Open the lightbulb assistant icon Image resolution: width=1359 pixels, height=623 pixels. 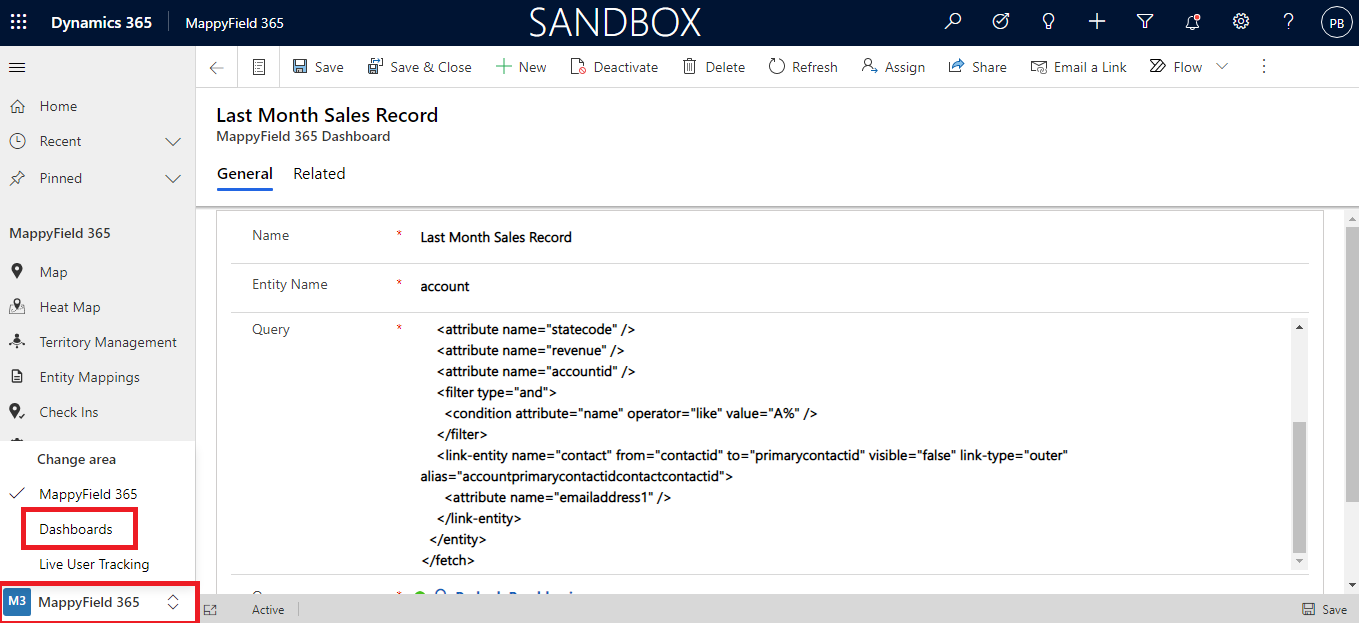pyautogui.click(x=1049, y=22)
